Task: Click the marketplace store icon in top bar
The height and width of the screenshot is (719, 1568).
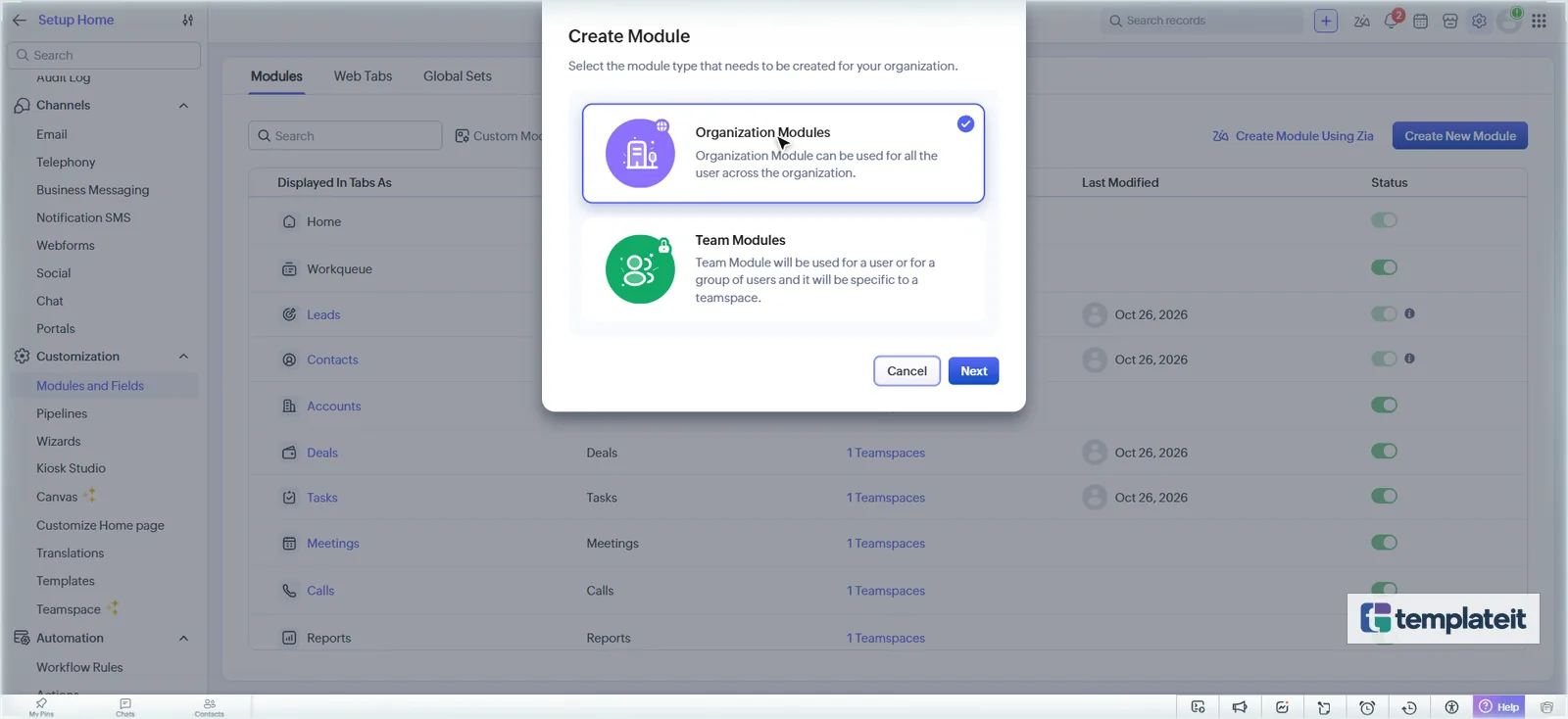Action: coord(1450,21)
